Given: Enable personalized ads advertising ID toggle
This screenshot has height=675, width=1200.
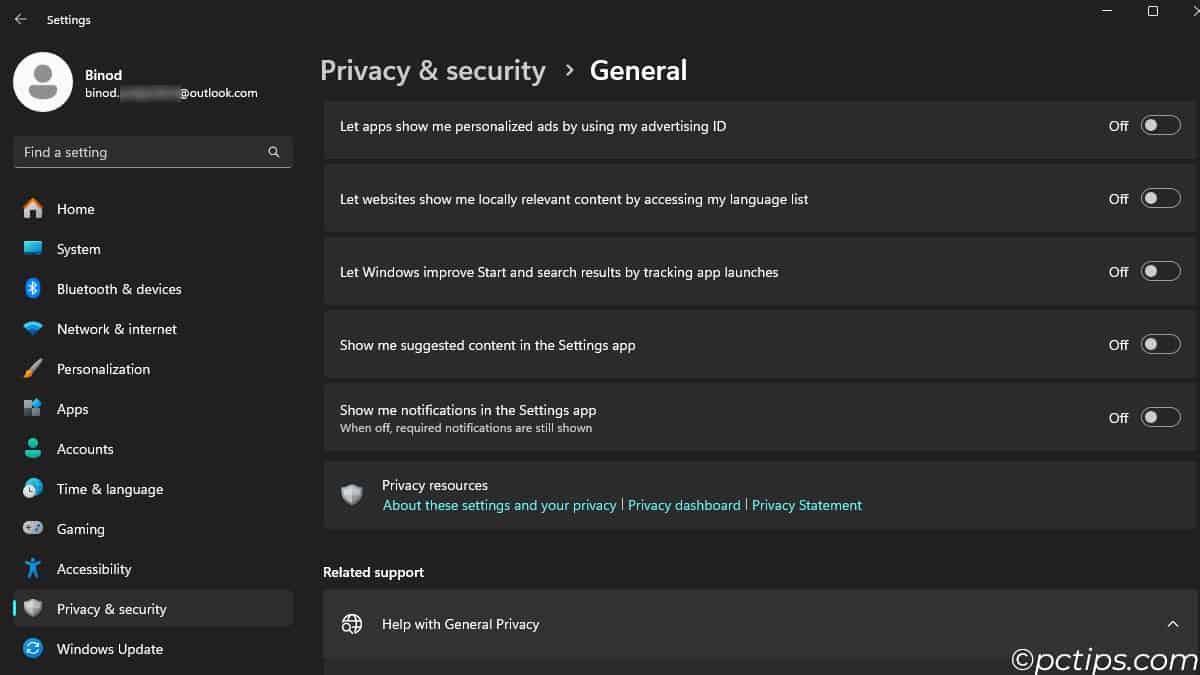Looking at the screenshot, I should click(1160, 126).
